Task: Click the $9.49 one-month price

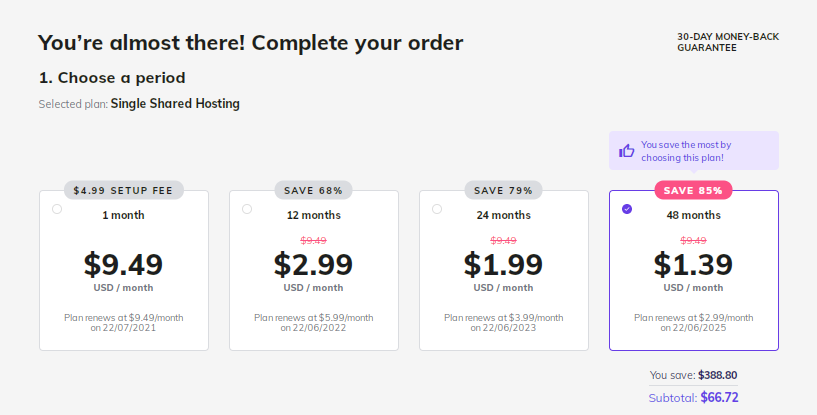Action: point(123,264)
